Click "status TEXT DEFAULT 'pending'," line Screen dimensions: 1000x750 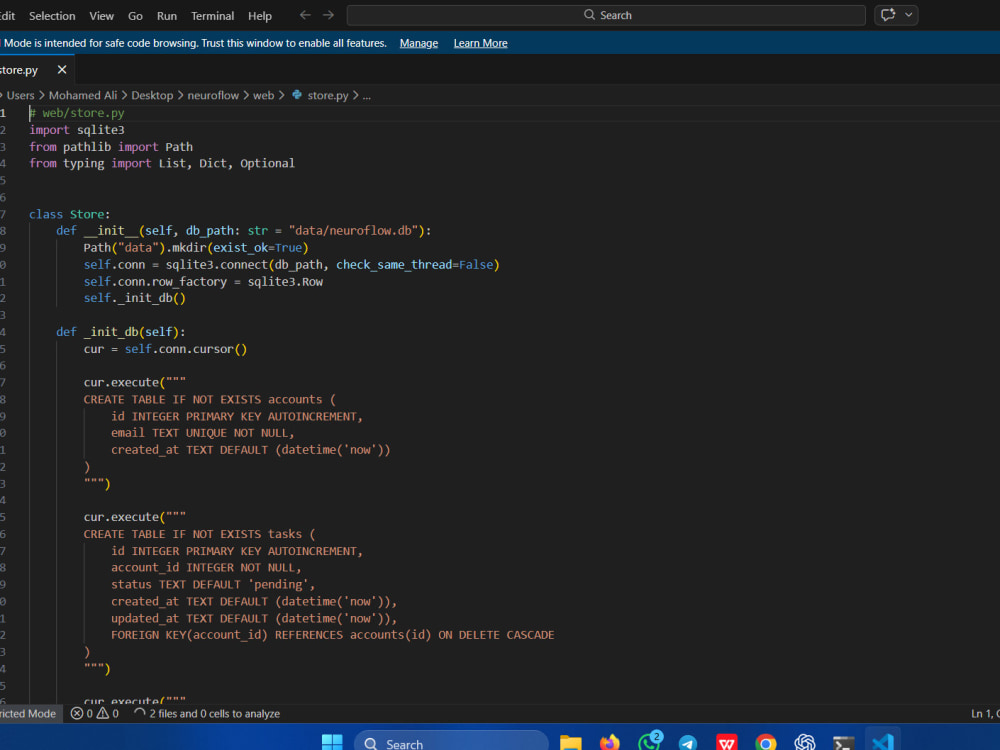coord(213,585)
